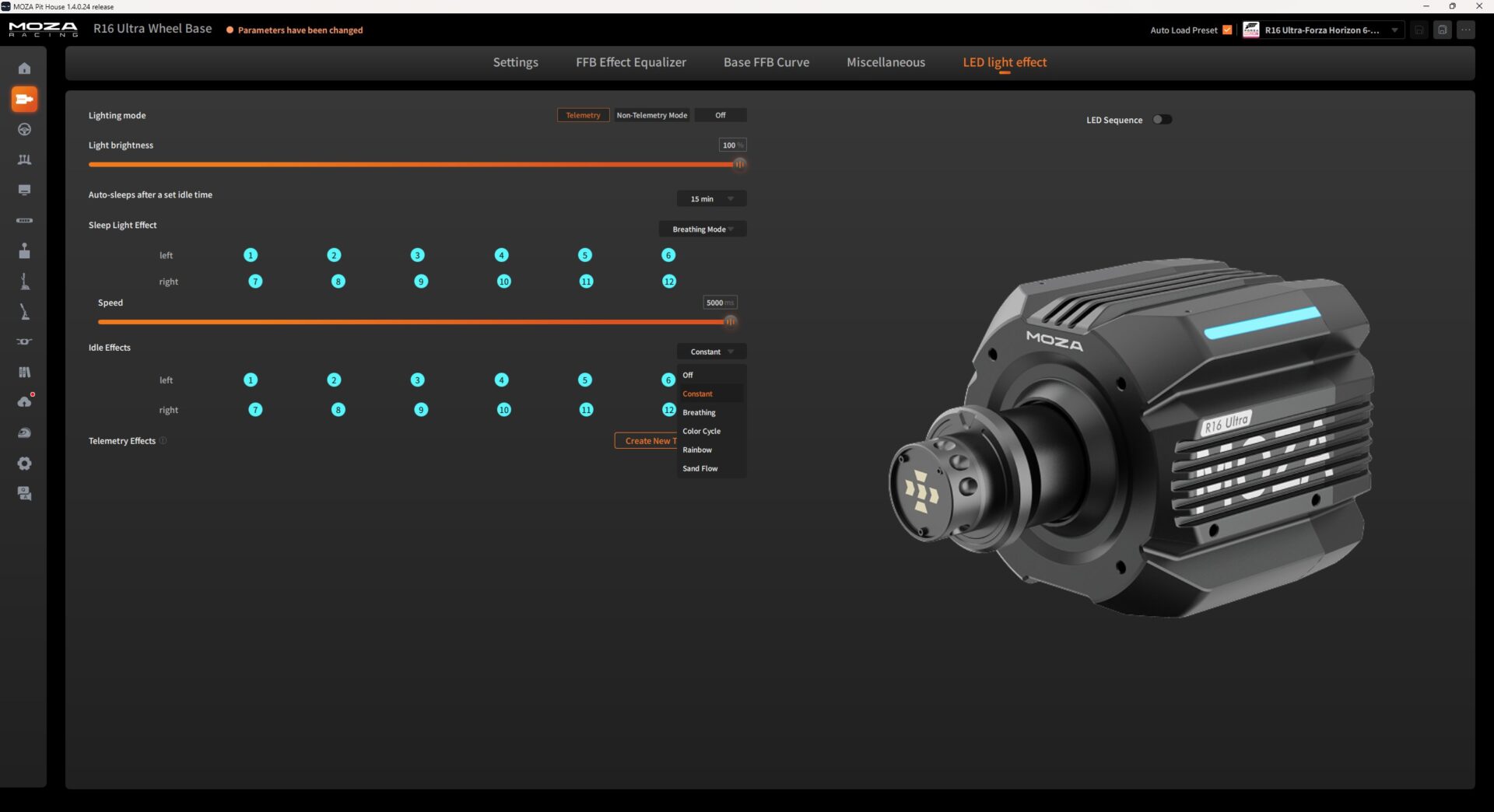The image size is (1494, 812).
Task: Open the hub adapter sidebar icon
Action: [x=24, y=341]
